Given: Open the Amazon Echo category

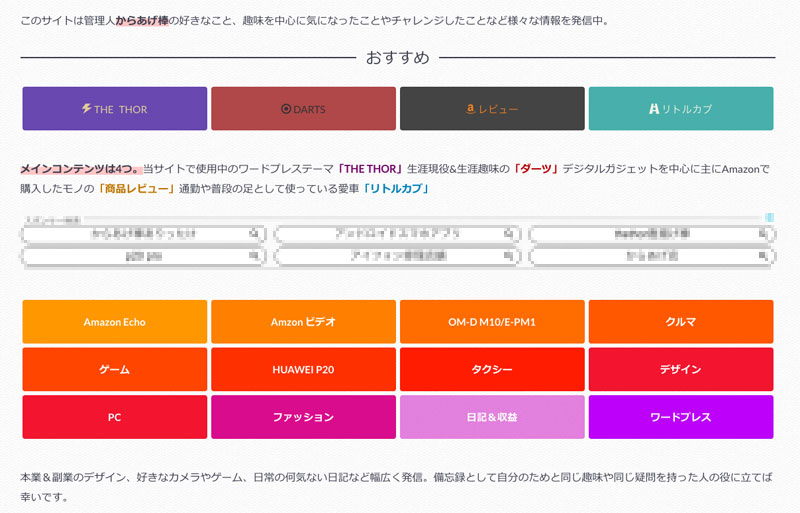Looking at the screenshot, I should point(115,322).
